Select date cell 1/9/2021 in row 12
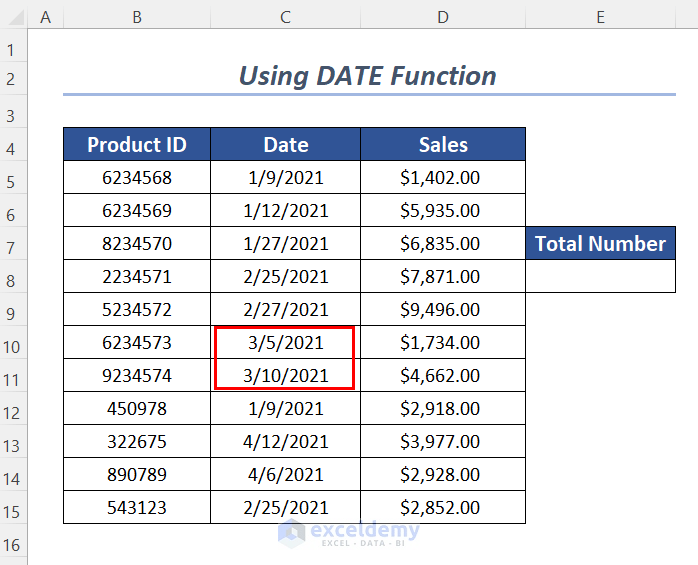Image resolution: width=698 pixels, height=565 pixels. point(285,408)
